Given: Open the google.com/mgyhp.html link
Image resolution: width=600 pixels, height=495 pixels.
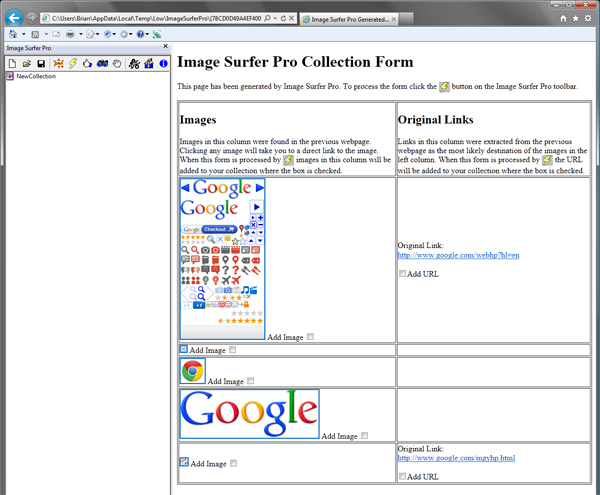Looking at the screenshot, I should pyautogui.click(x=456, y=458).
